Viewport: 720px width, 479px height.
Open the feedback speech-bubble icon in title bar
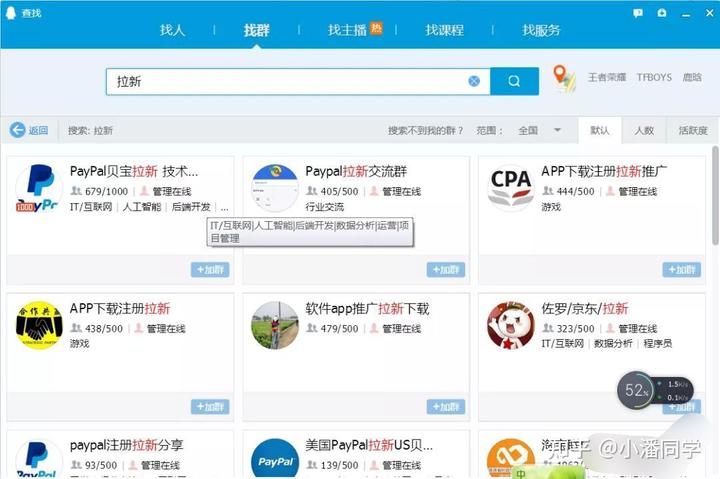tap(638, 13)
